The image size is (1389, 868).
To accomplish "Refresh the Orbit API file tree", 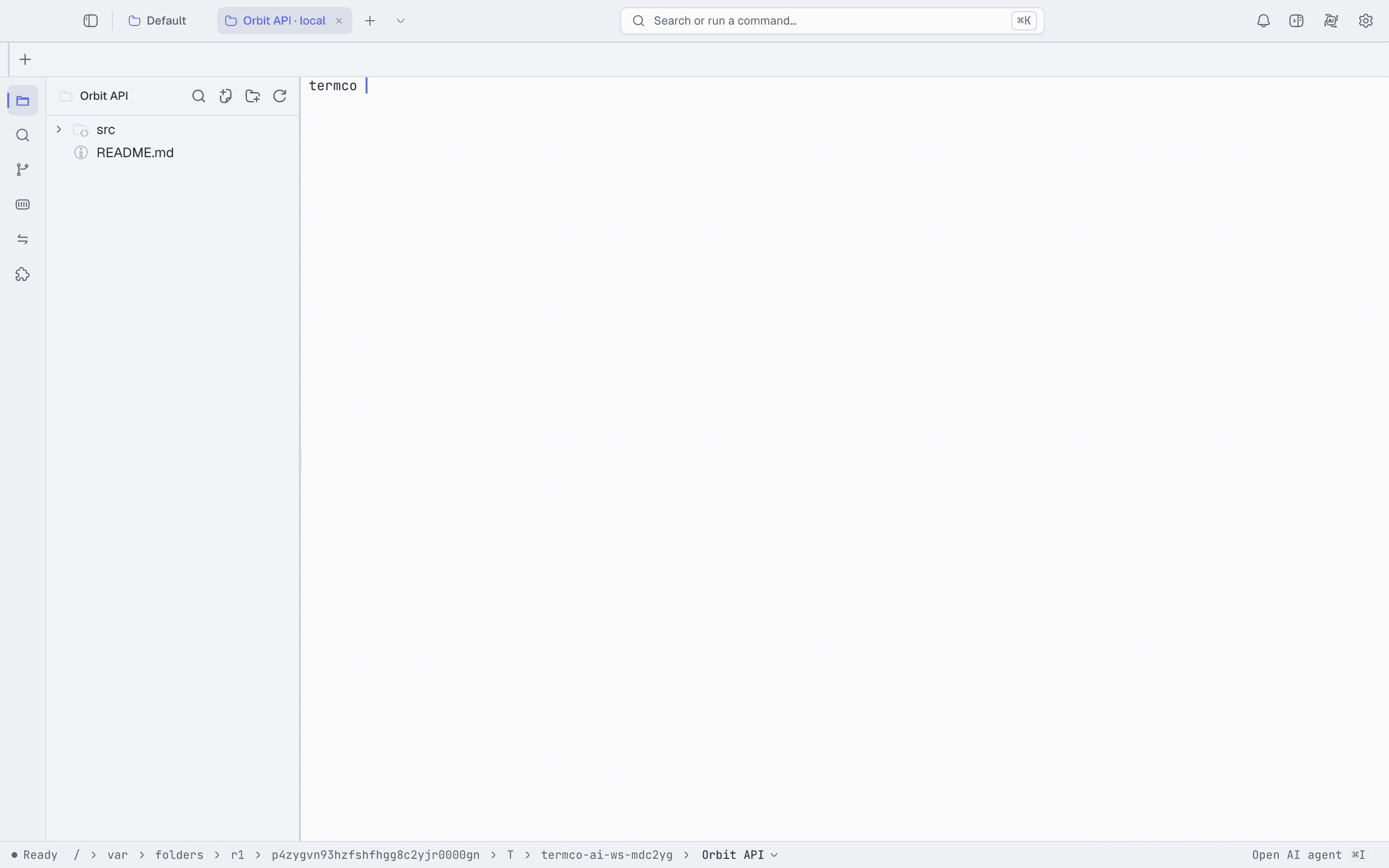I will point(280,96).
